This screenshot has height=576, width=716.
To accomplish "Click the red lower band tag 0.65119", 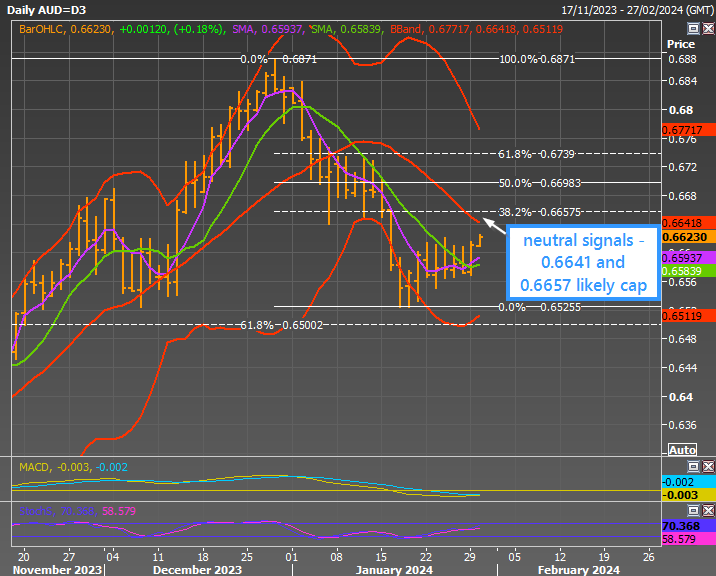I will pos(688,316).
